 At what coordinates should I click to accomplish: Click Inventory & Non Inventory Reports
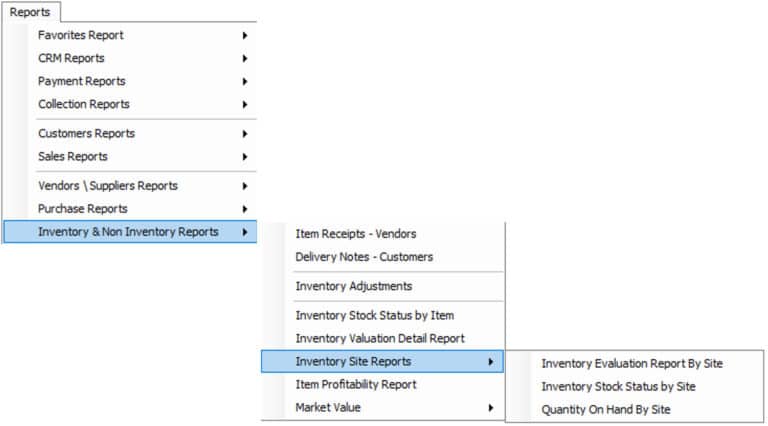point(128,232)
